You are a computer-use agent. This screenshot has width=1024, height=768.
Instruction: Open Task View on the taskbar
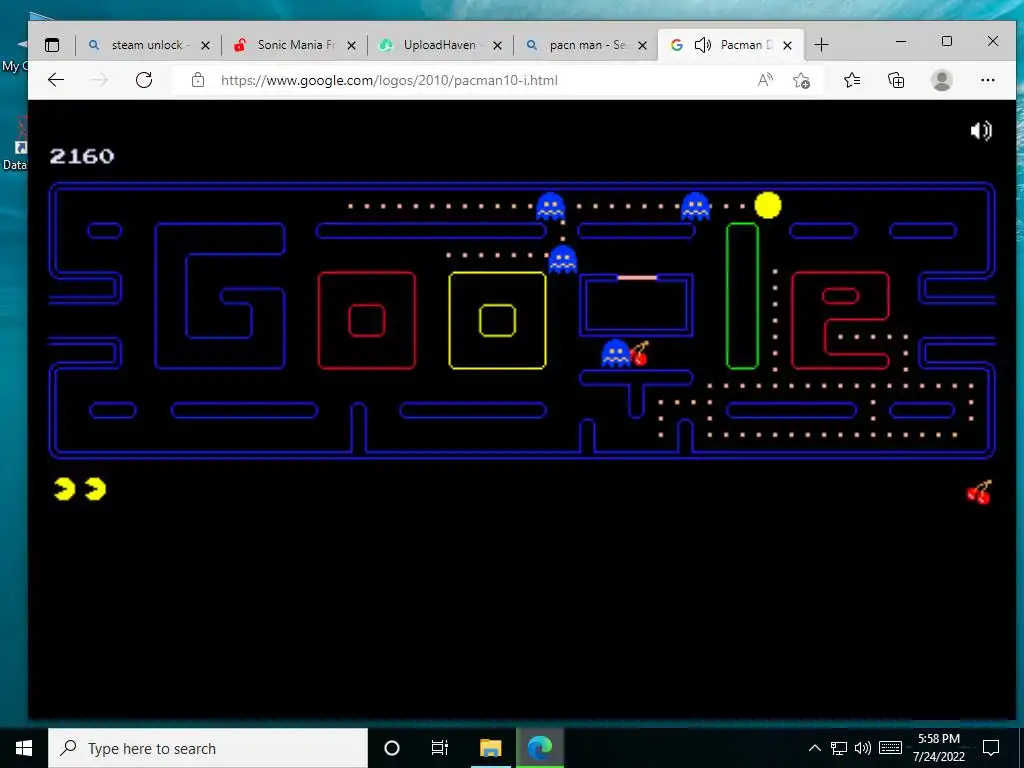pos(440,748)
